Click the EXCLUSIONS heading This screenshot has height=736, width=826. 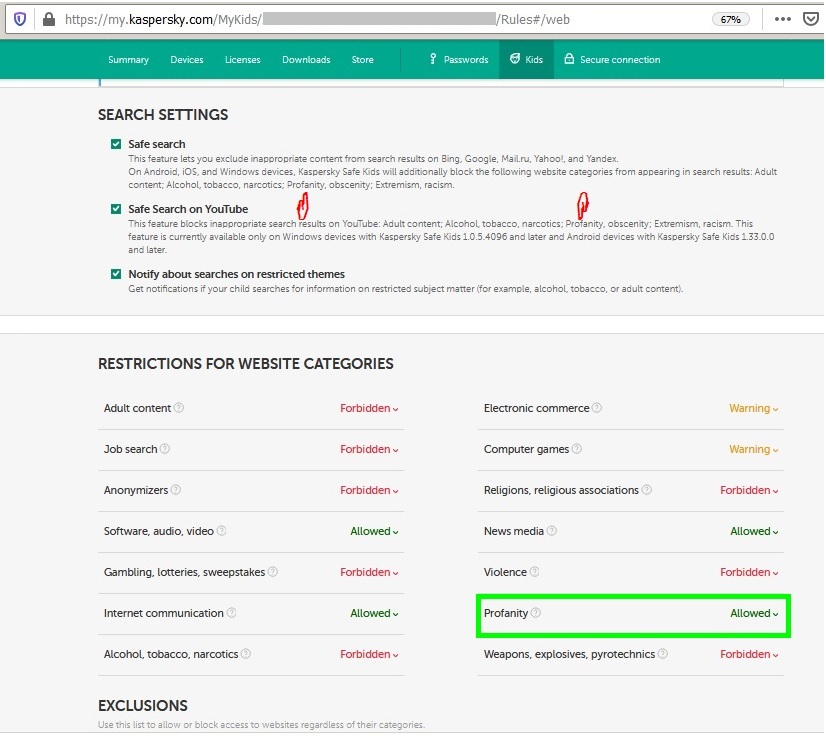pos(143,706)
